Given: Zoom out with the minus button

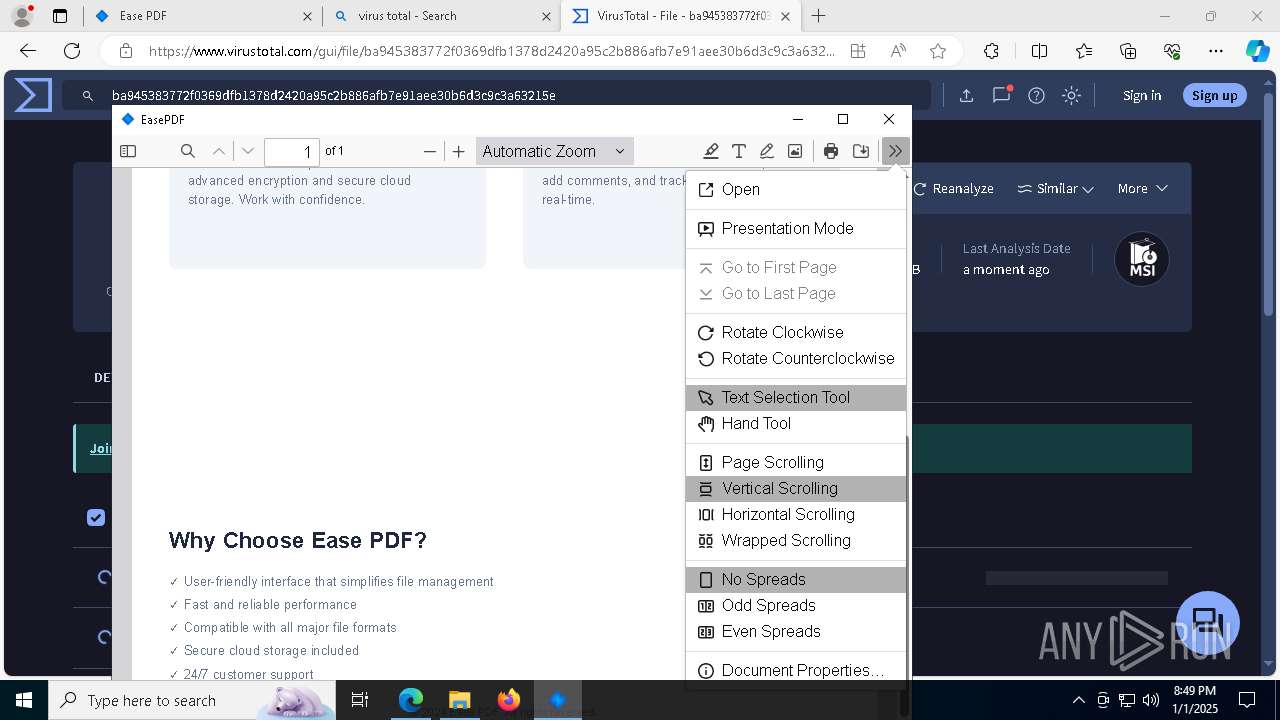Looking at the screenshot, I should (430, 151).
